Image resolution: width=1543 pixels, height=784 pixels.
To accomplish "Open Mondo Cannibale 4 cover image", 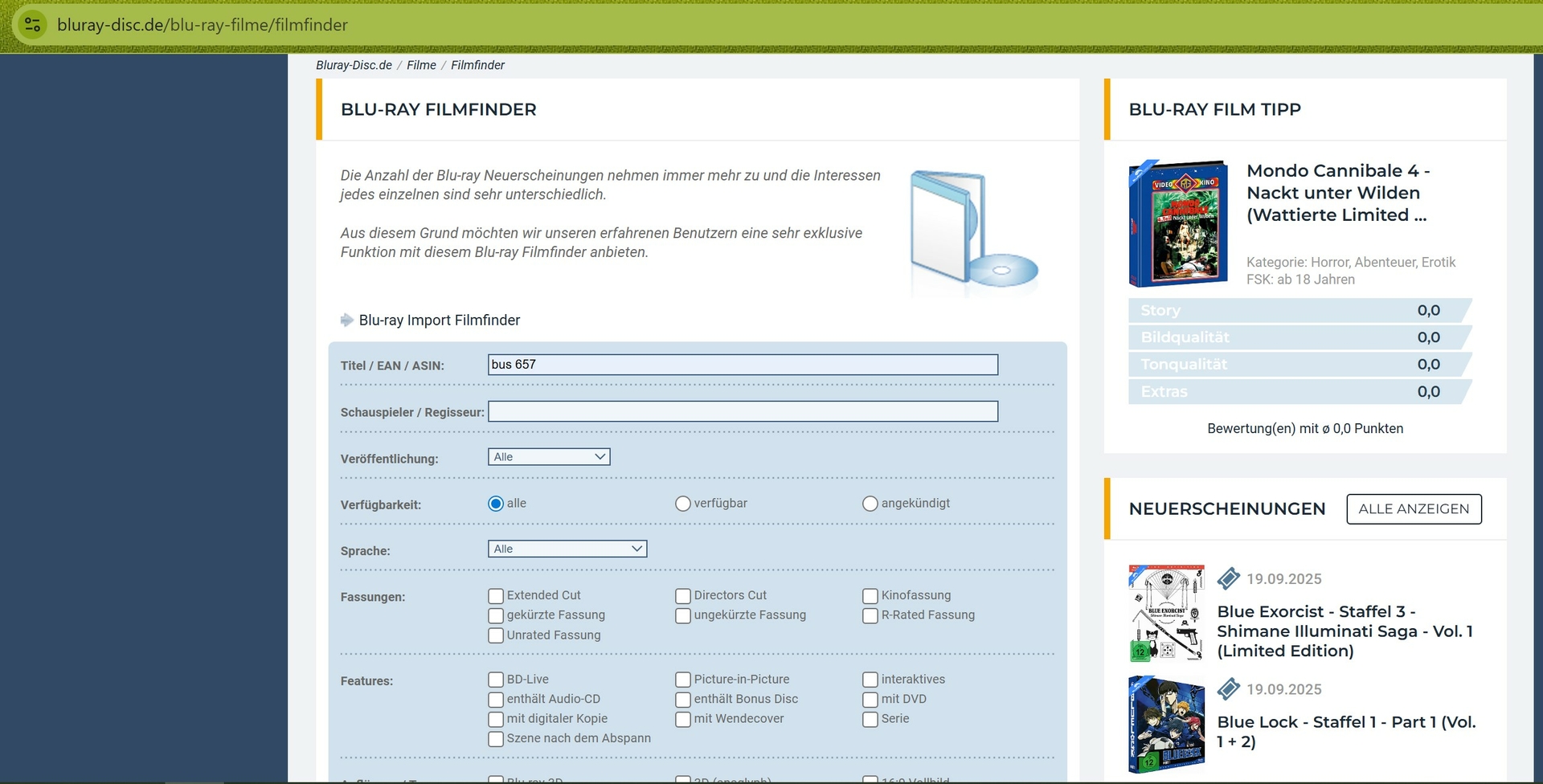I will [1177, 224].
